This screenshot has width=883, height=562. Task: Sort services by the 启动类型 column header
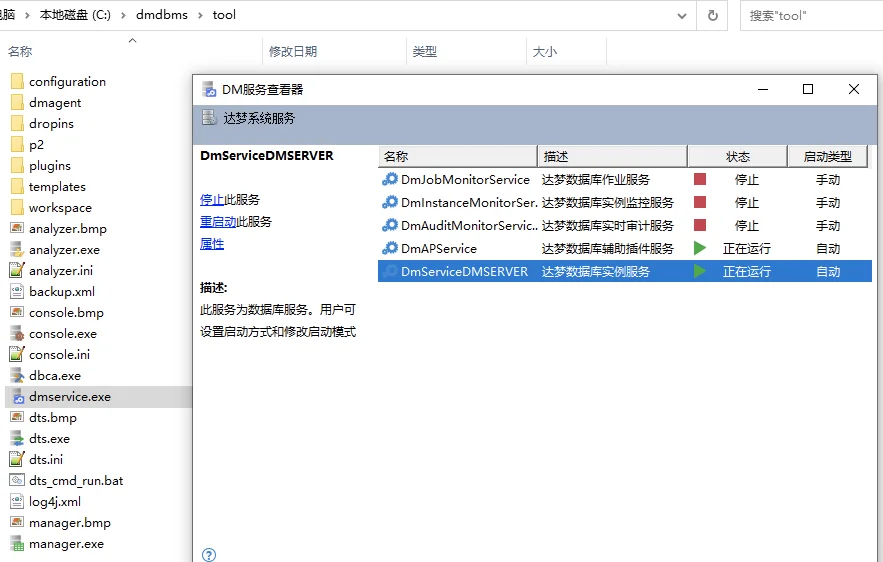pyautogui.click(x=827, y=157)
